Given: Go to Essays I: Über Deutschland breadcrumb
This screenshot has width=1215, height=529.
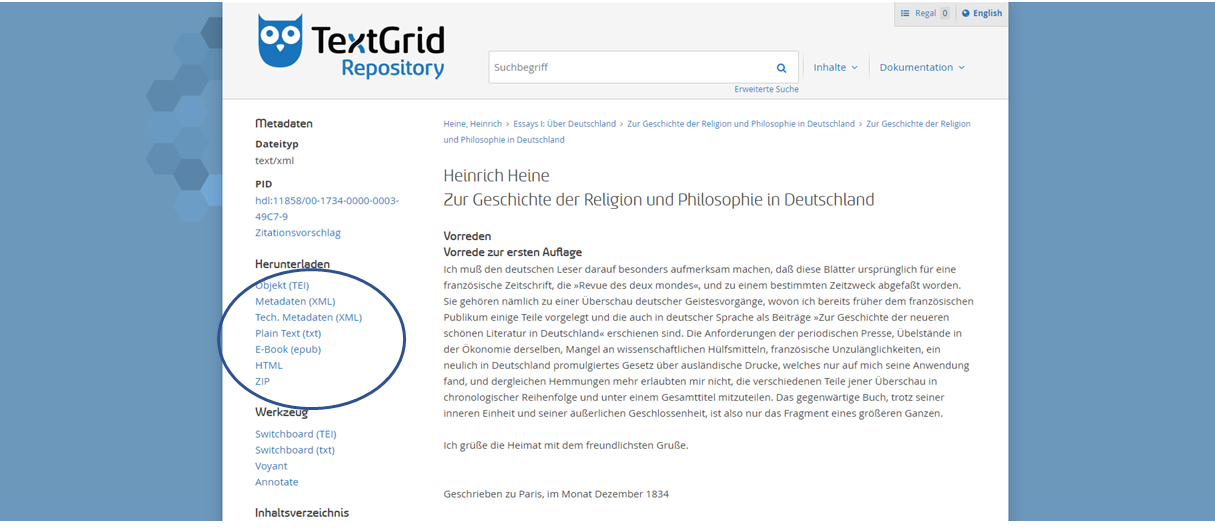Looking at the screenshot, I should point(566,124).
